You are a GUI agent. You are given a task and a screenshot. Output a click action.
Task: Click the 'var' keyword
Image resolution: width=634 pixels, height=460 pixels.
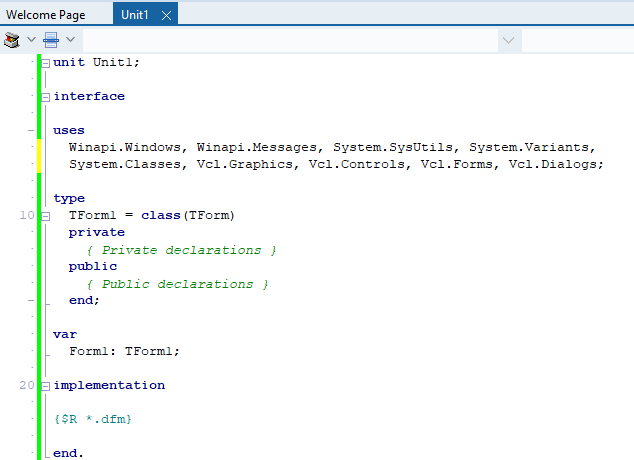(x=65, y=334)
